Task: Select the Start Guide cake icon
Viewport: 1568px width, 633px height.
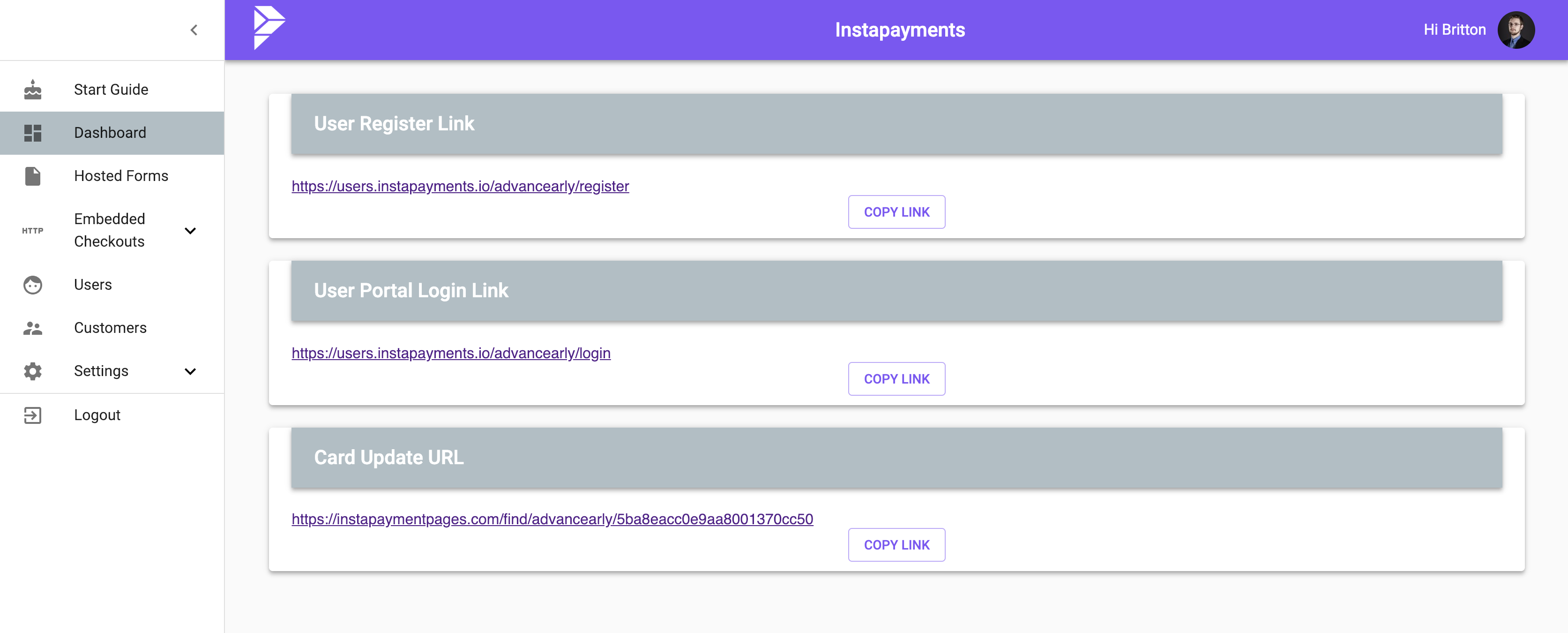Action: point(32,89)
